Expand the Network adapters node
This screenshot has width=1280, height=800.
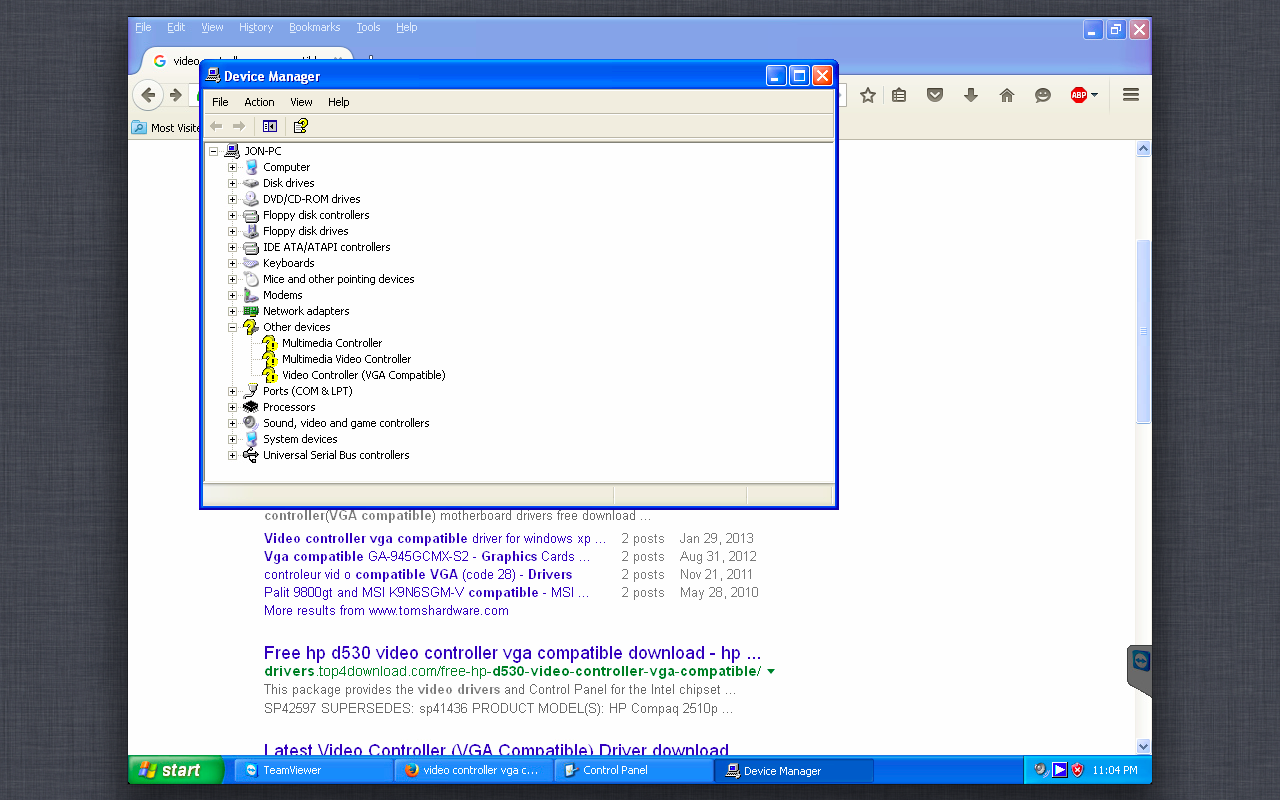[231, 311]
